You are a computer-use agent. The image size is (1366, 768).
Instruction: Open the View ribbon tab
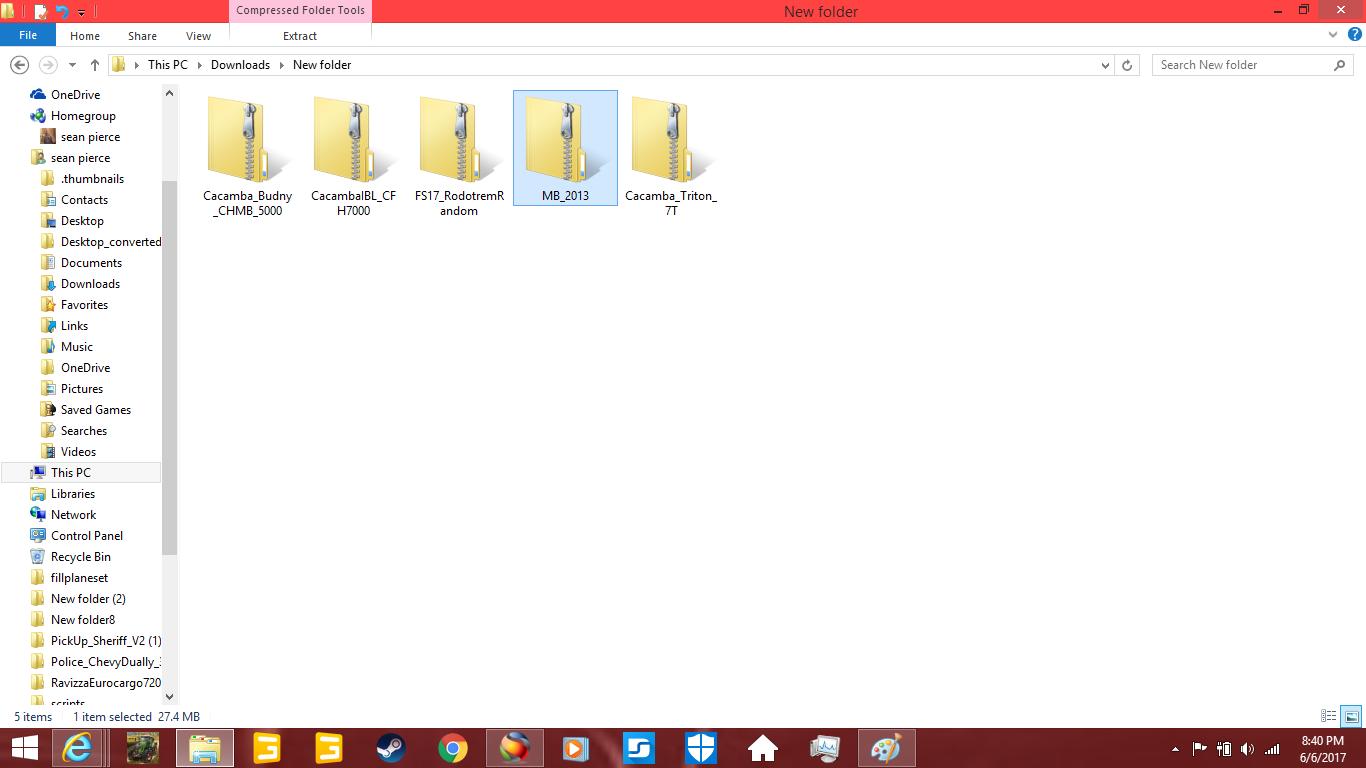pos(198,36)
